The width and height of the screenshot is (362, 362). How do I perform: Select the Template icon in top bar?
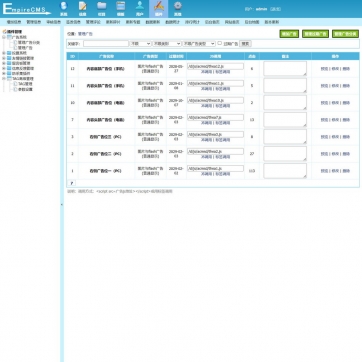121,8
